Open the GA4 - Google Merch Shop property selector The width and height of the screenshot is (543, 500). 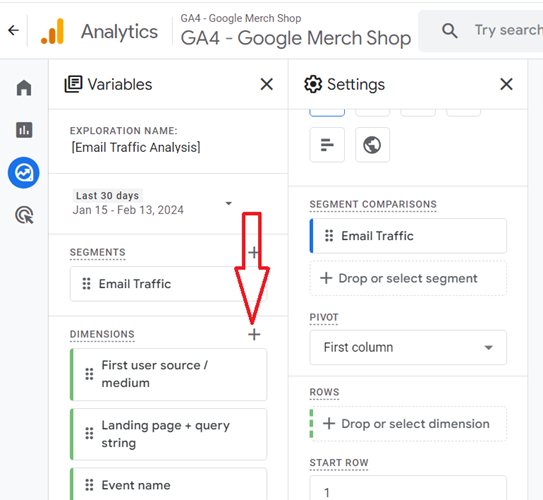[295, 31]
